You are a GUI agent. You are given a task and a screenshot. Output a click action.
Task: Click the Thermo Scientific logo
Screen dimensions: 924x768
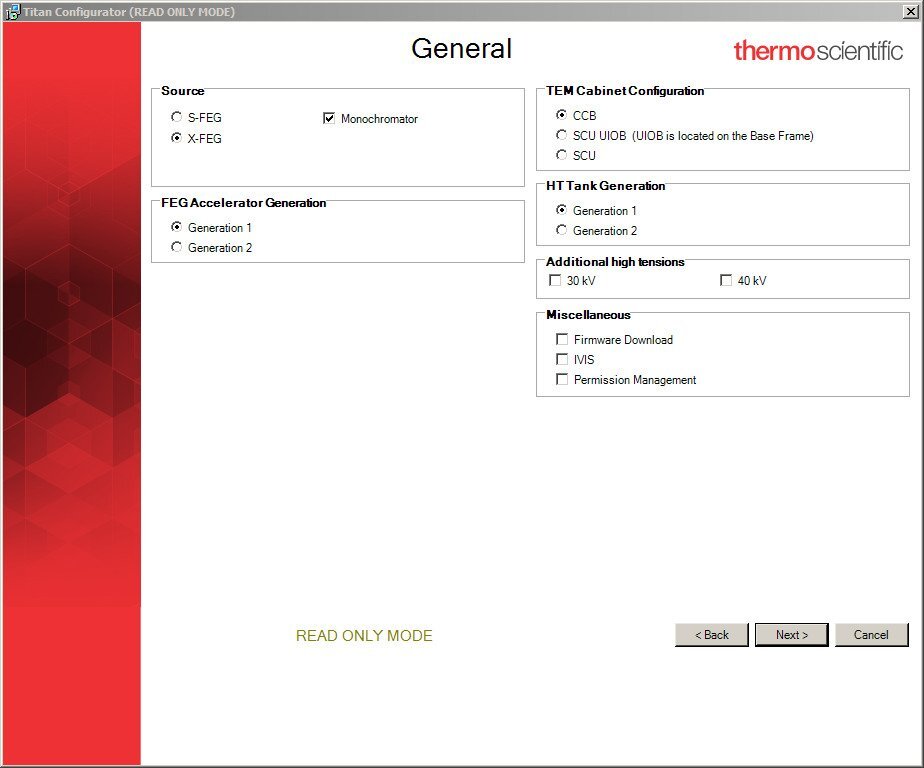[x=818, y=51]
